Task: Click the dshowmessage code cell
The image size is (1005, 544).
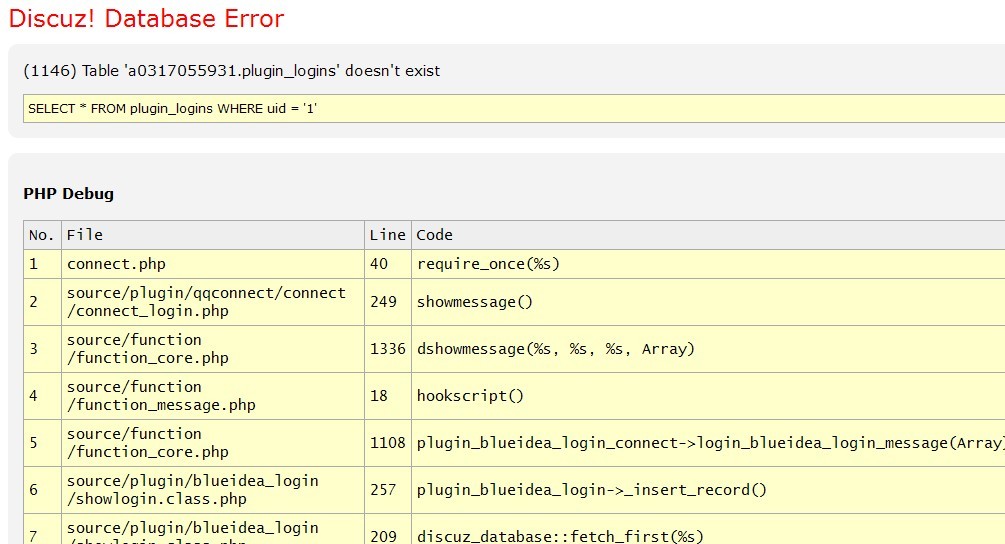Action: pos(555,349)
